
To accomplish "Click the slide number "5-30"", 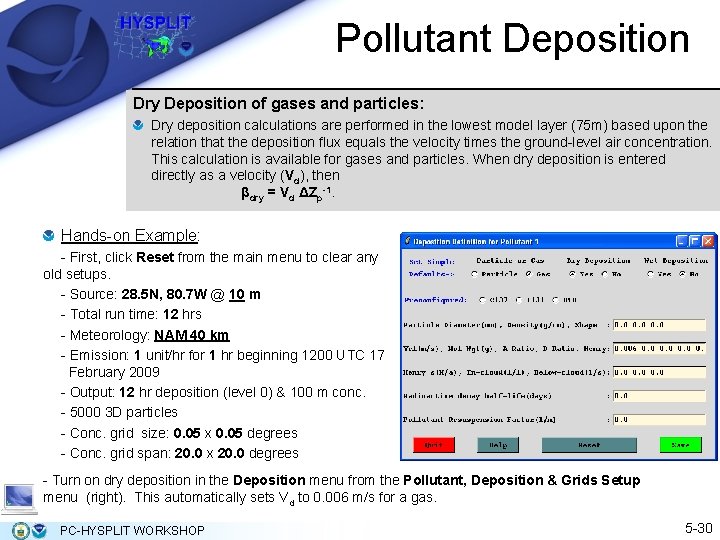I will click(x=699, y=529).
